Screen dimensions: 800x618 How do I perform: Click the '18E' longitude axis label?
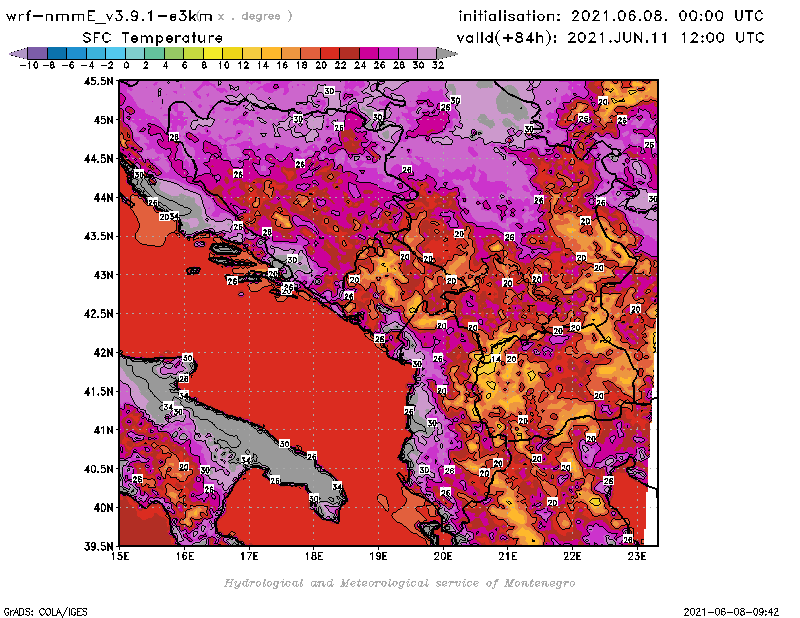(314, 556)
